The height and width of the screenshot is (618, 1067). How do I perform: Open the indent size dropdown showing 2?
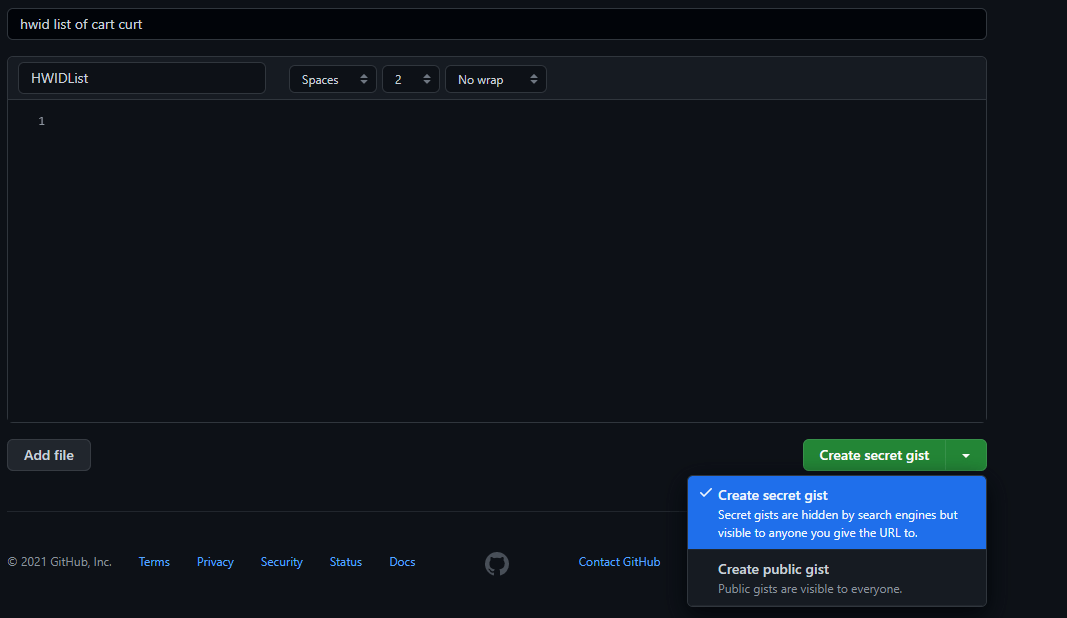click(x=411, y=79)
